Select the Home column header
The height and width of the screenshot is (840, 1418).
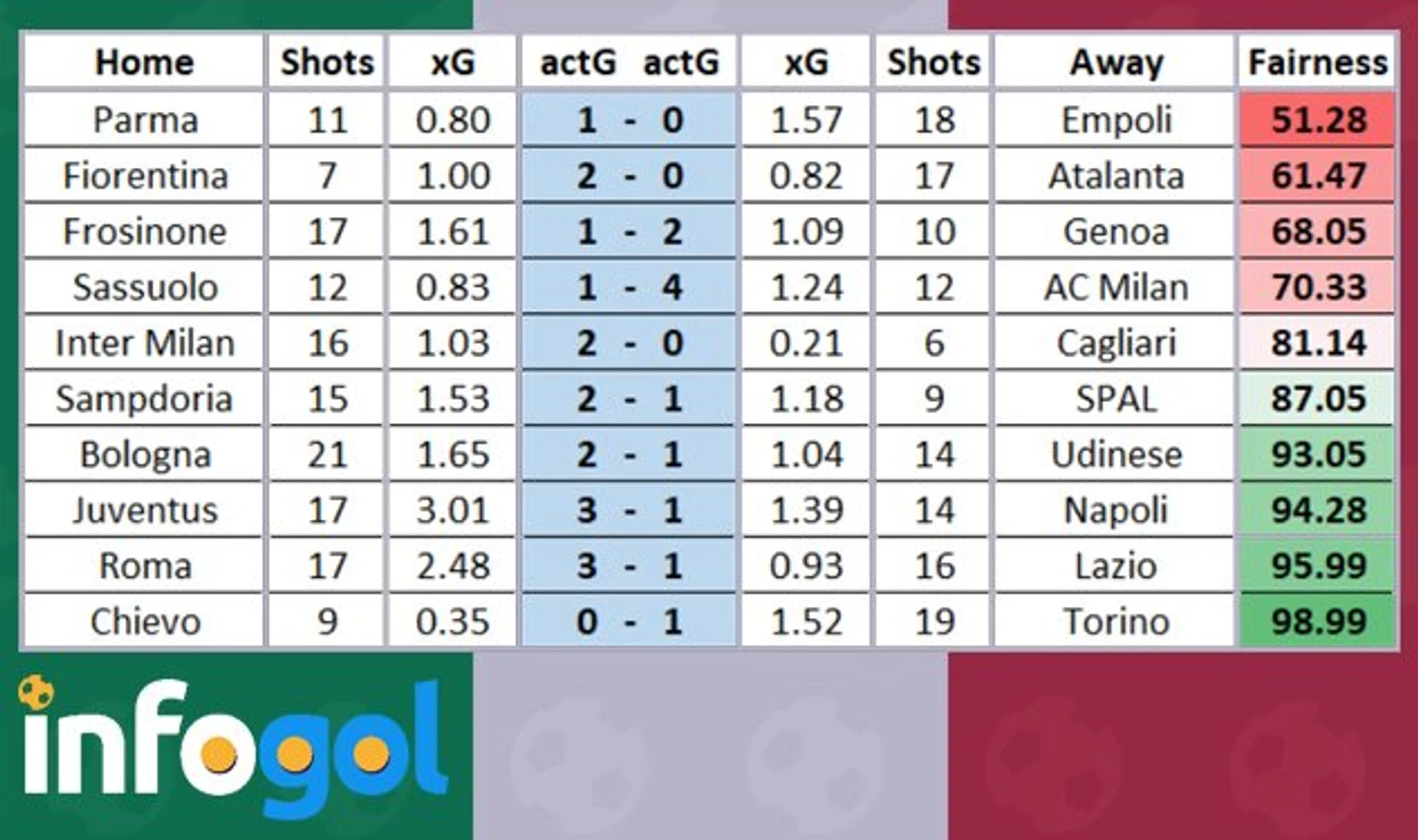click(144, 62)
